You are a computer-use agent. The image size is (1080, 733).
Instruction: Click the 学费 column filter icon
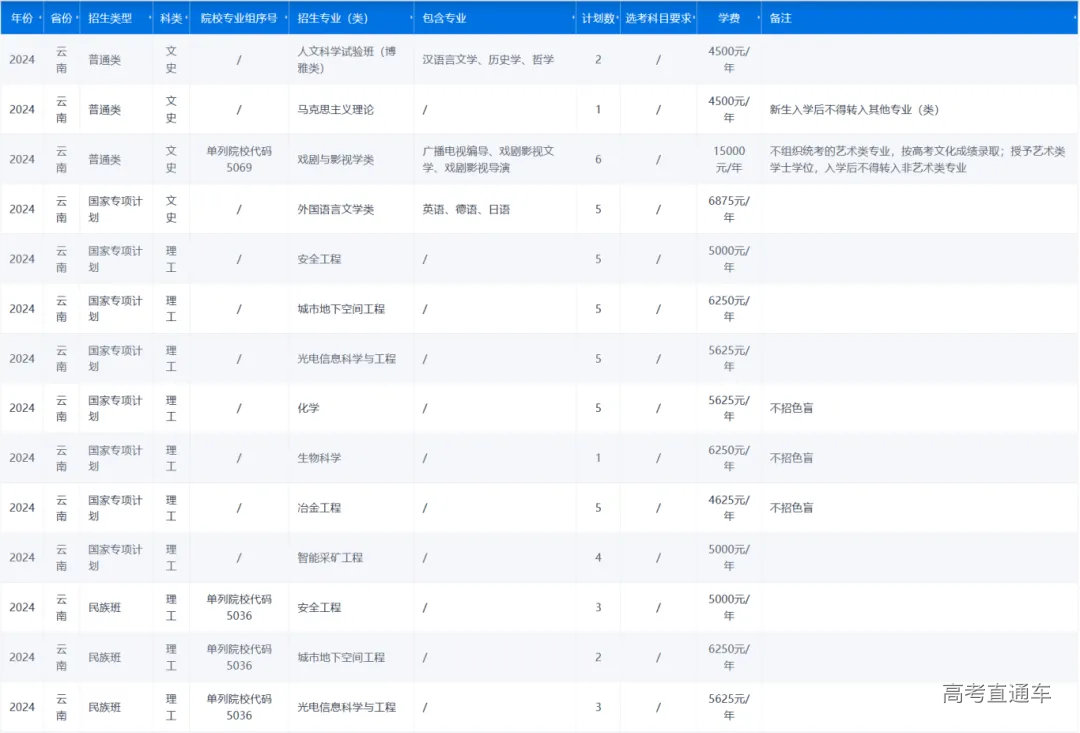click(756, 17)
